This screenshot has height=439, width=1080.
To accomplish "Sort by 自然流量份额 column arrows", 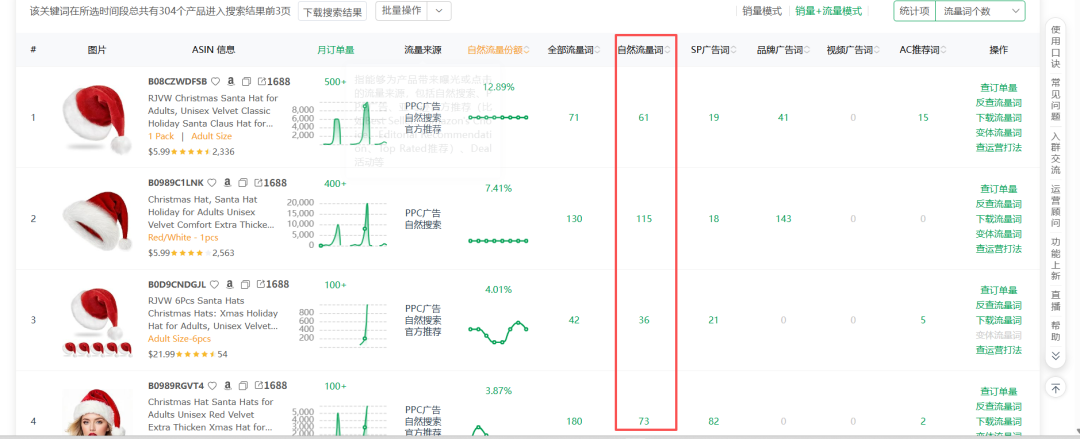I will pos(527,50).
